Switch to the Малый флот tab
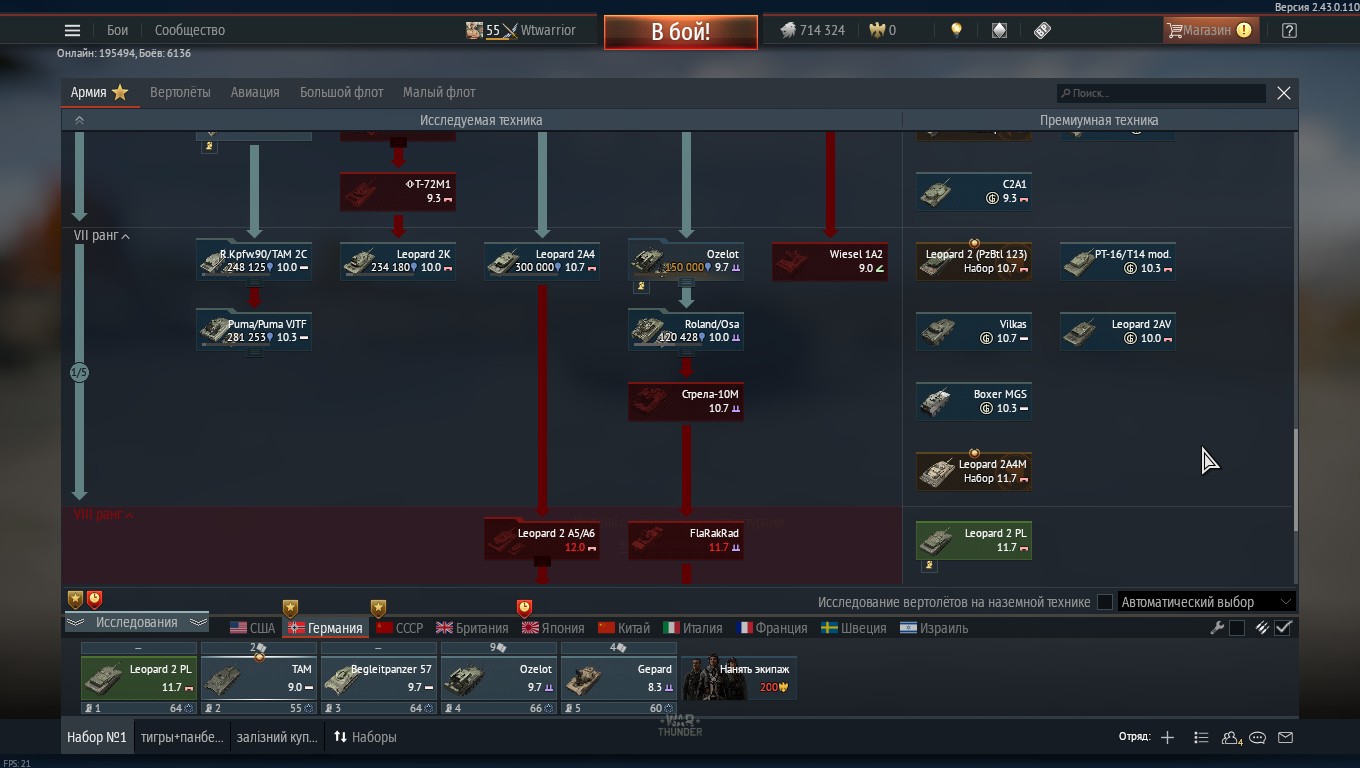 coord(439,92)
